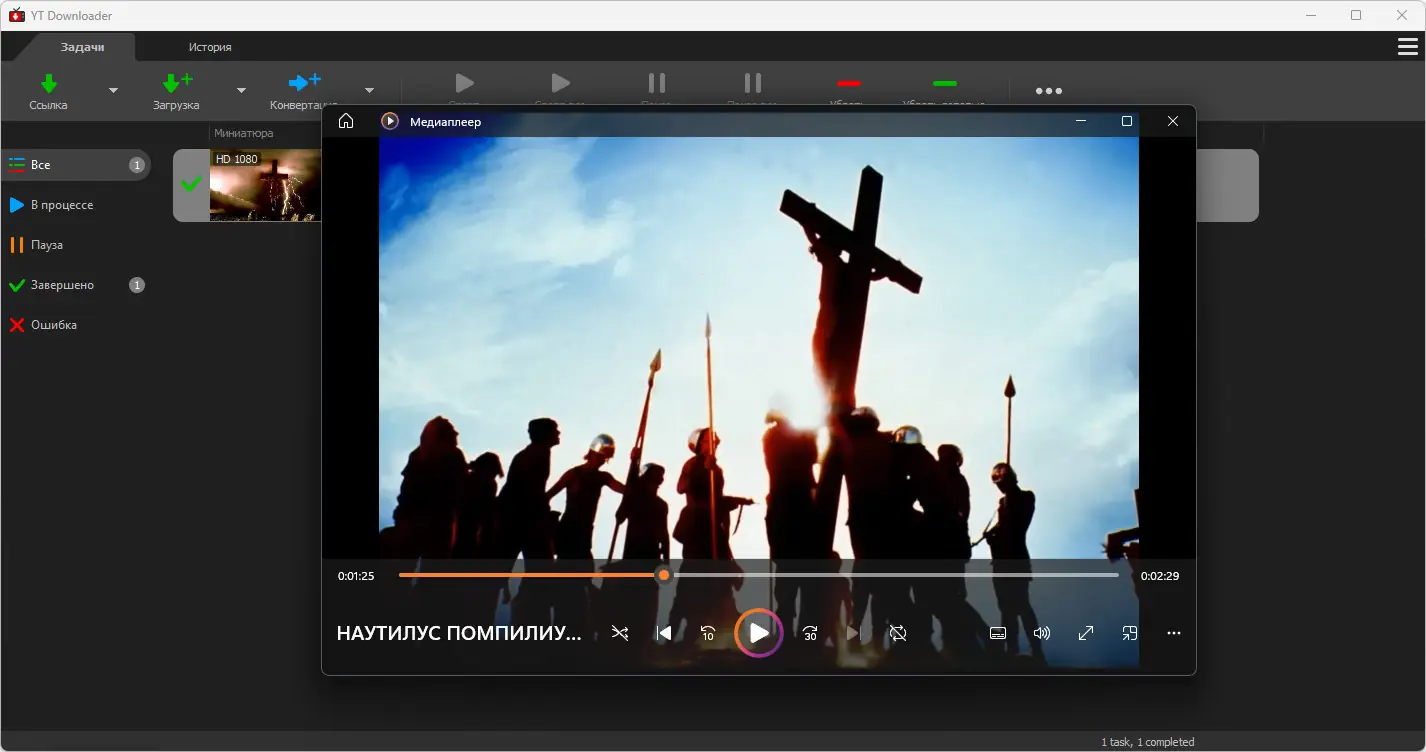This screenshot has height=752, width=1426.
Task: Open media player more options menu
Action: 1174,633
